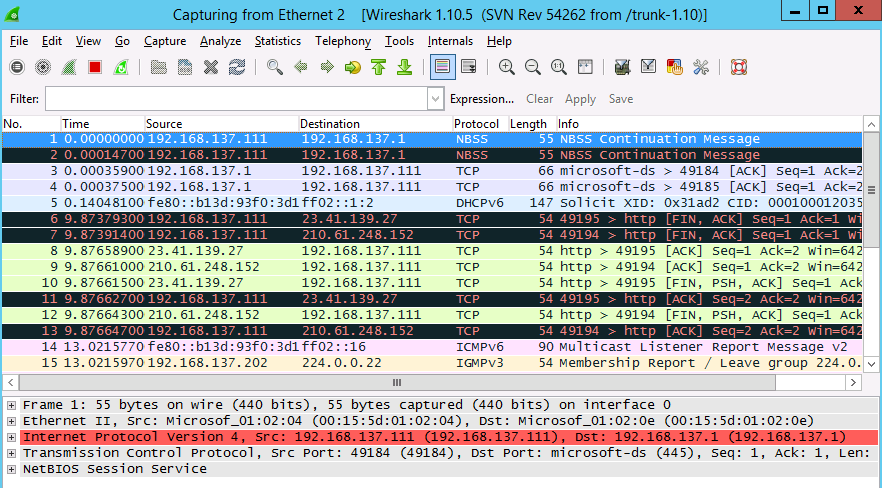Image resolution: width=882 pixels, height=488 pixels.
Task: Close the capture file X icon
Action: (x=210, y=67)
